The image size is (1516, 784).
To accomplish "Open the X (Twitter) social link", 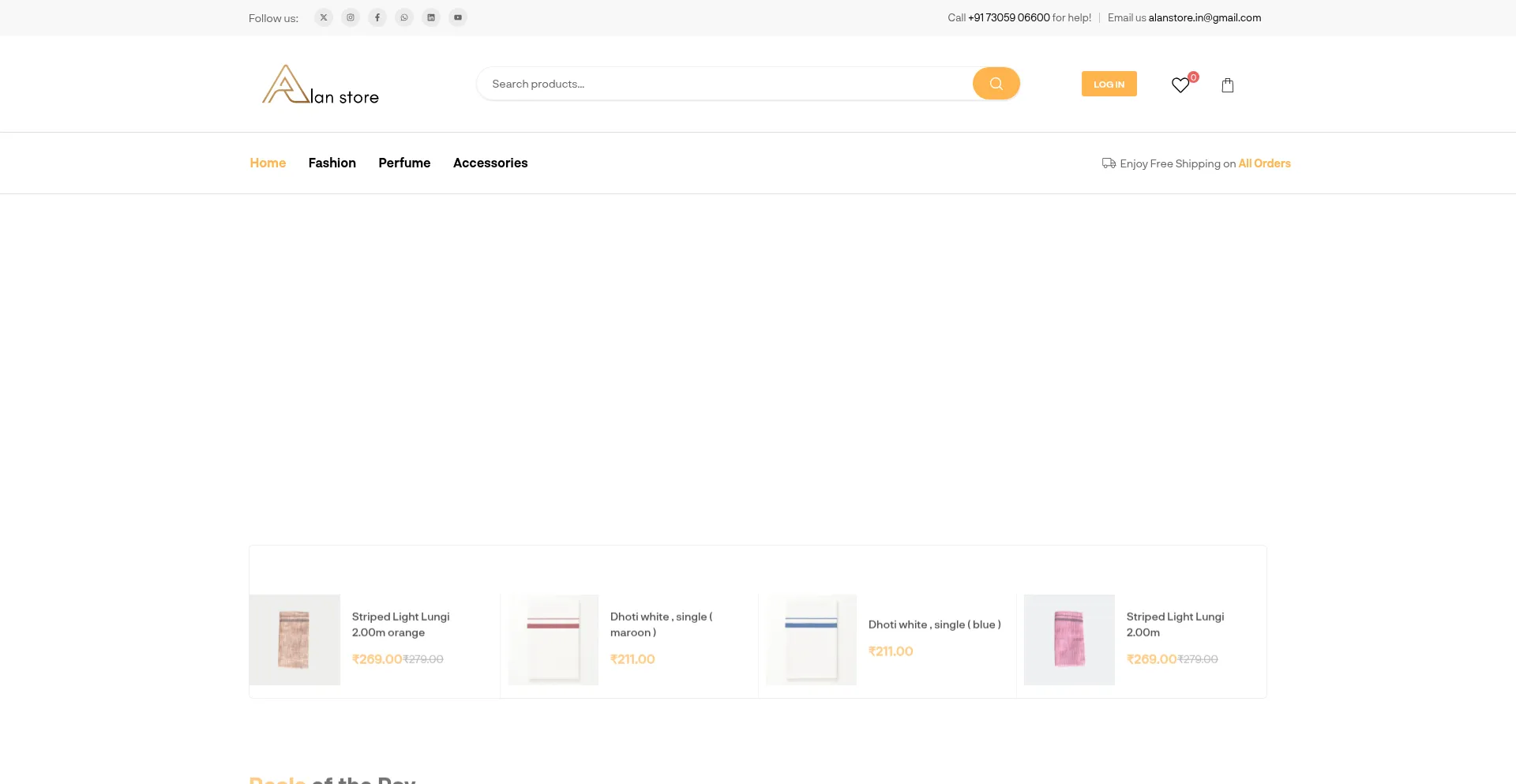I will click(324, 17).
